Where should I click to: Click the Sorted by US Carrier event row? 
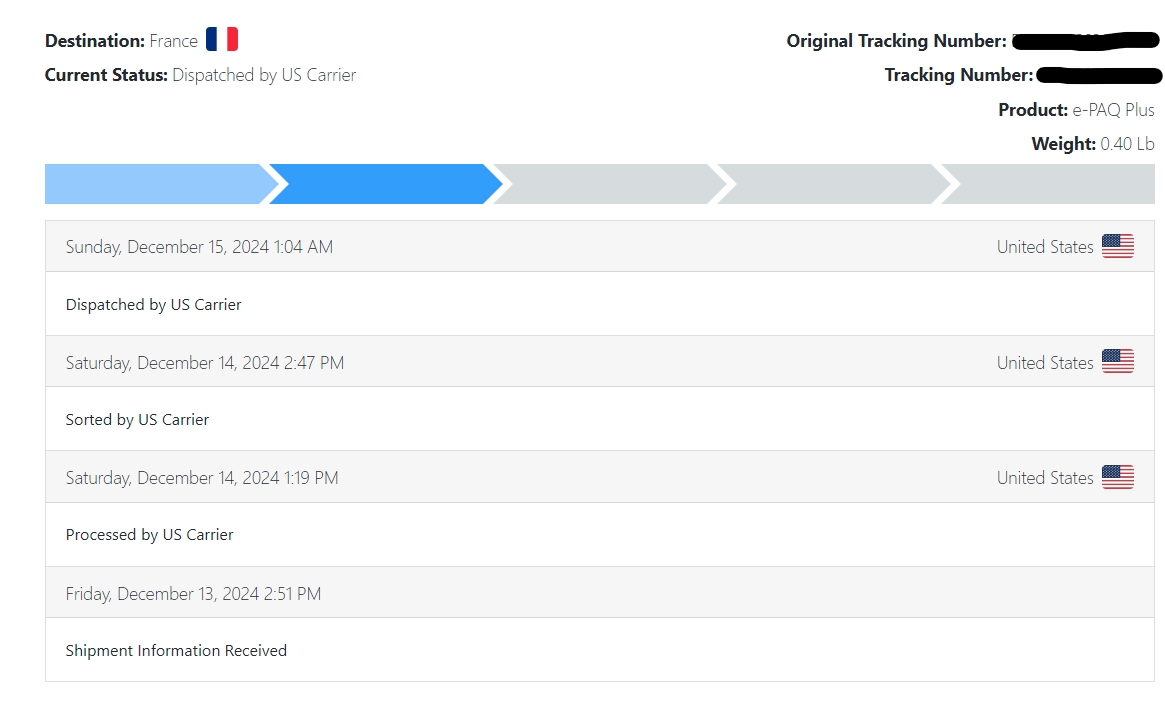[x=600, y=419]
